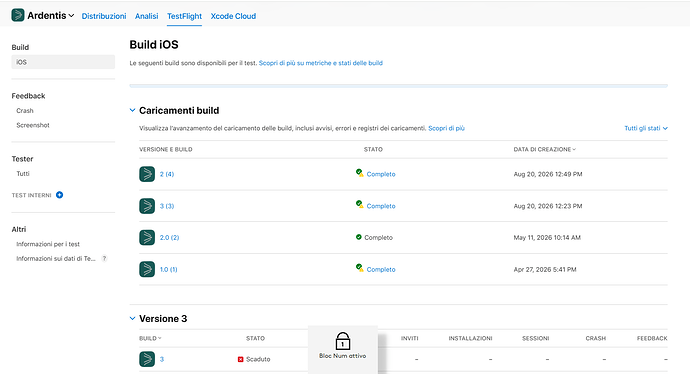
Task: Click the STATO column header in Caricamenti build
Action: [373, 149]
